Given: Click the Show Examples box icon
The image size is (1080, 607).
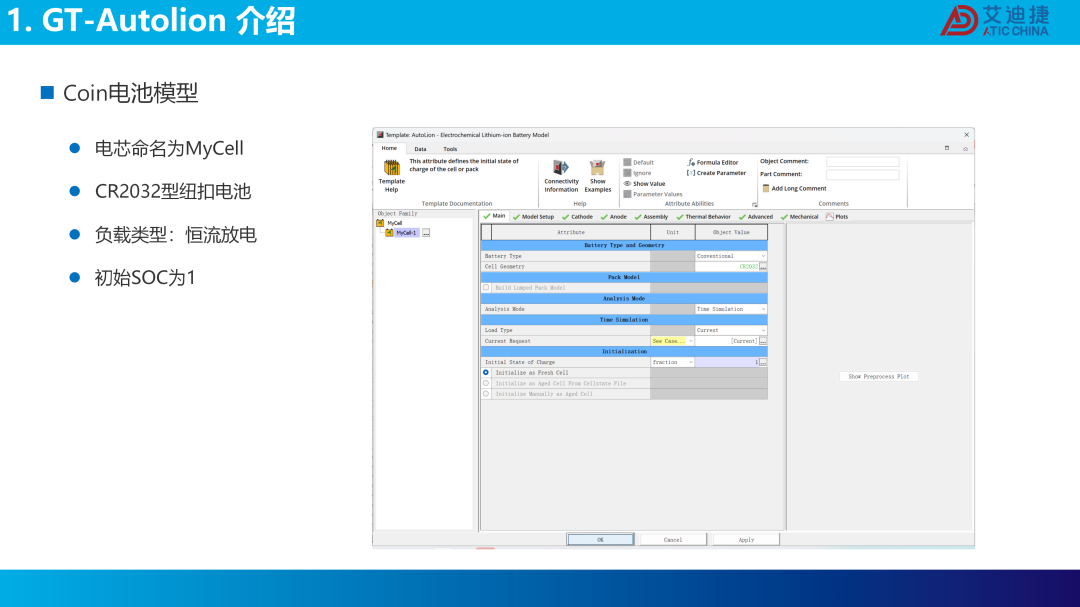Looking at the screenshot, I should [597, 167].
